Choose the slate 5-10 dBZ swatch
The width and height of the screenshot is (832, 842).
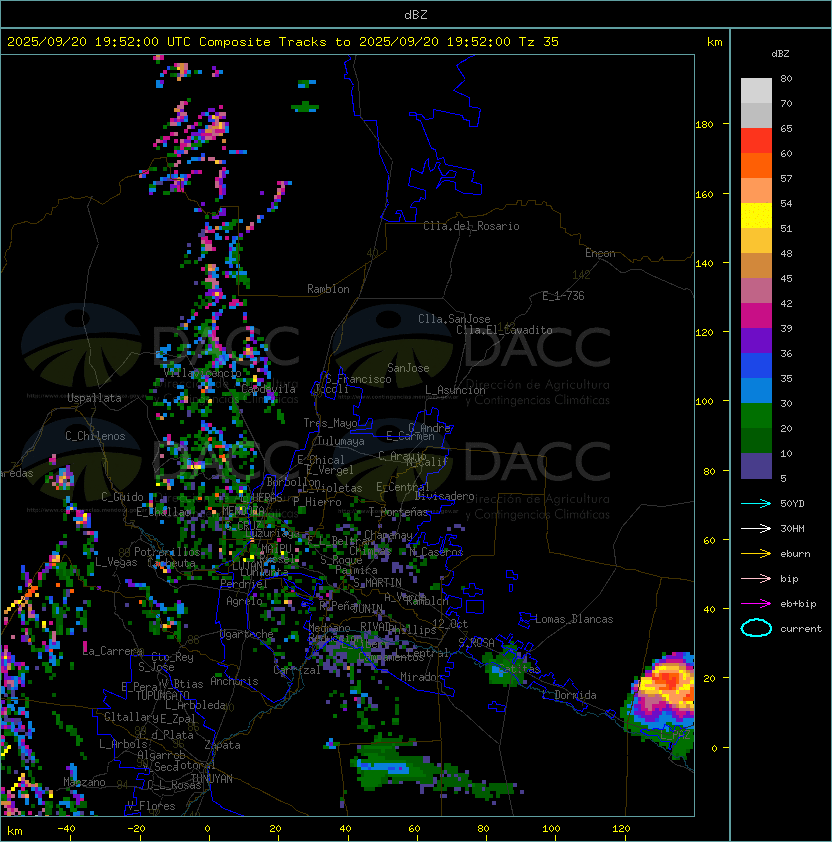[x=756, y=466]
